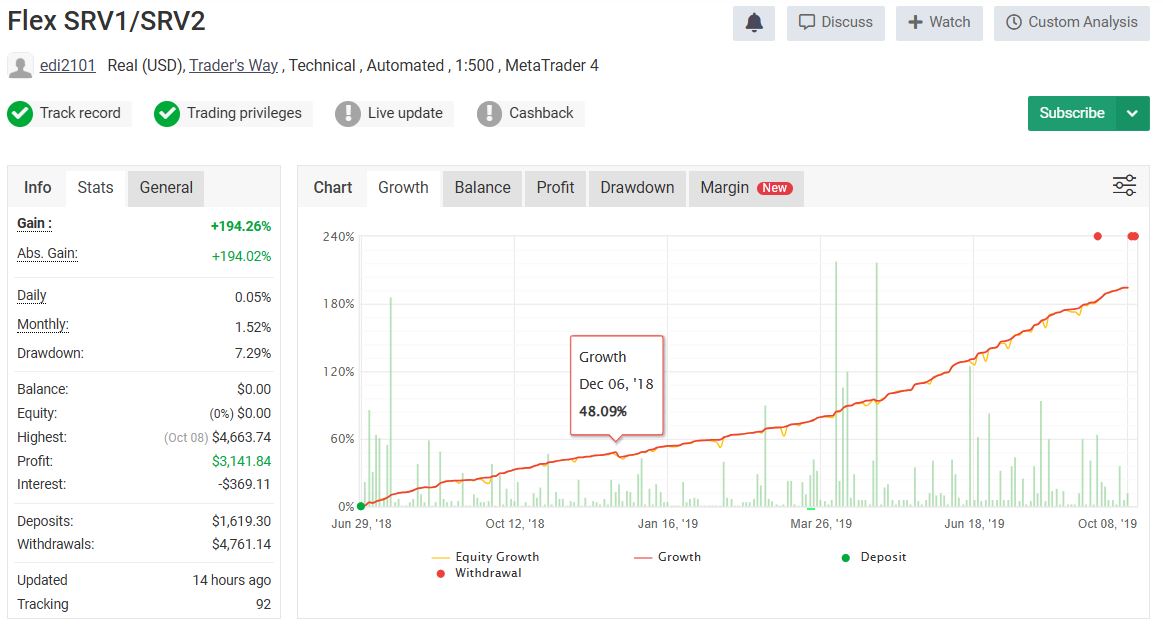Expand the Abs. Gain details
This screenshot has width=1163, height=628.
[x=47, y=254]
